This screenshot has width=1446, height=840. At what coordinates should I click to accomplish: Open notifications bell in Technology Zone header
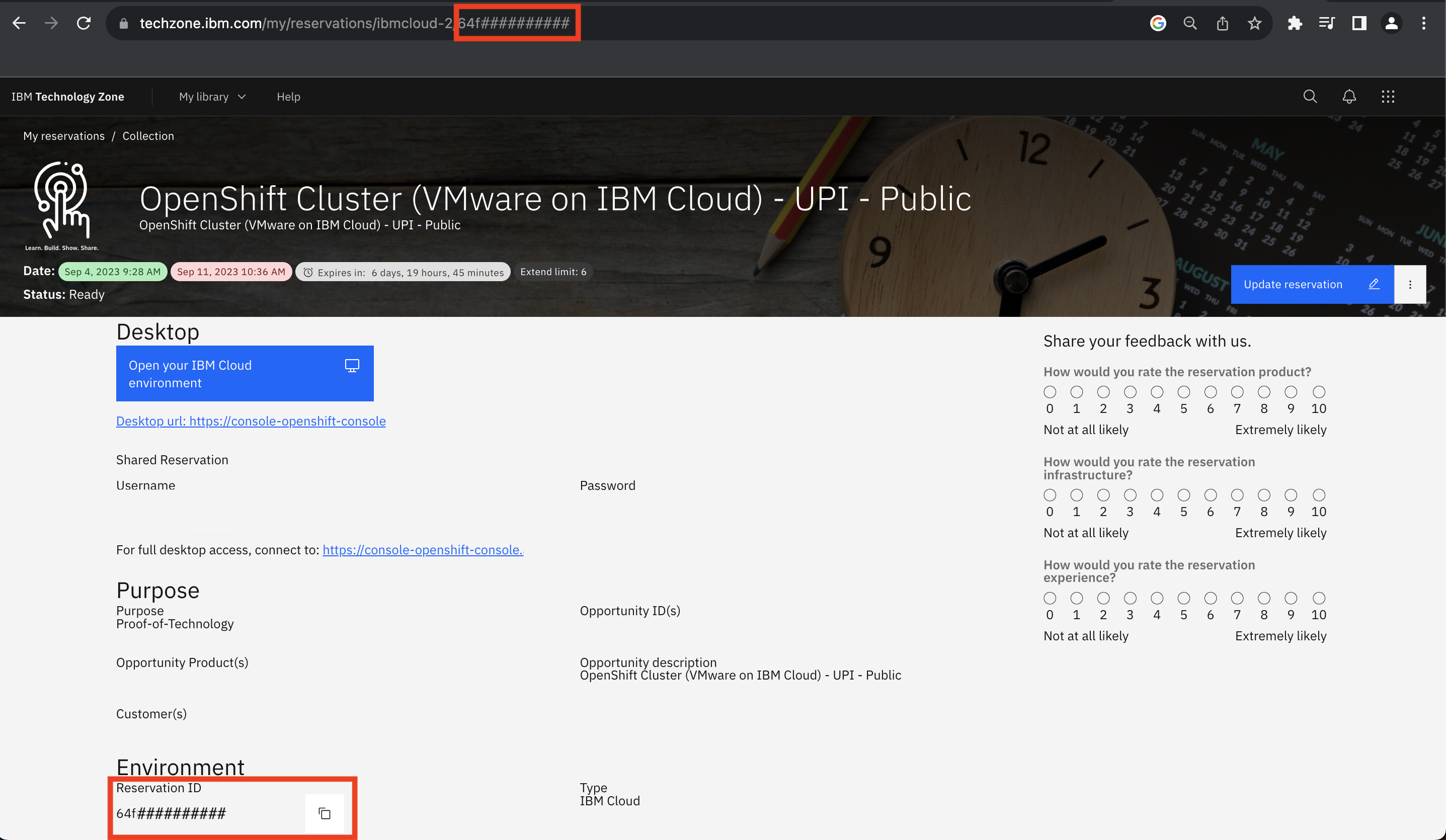[x=1349, y=97]
